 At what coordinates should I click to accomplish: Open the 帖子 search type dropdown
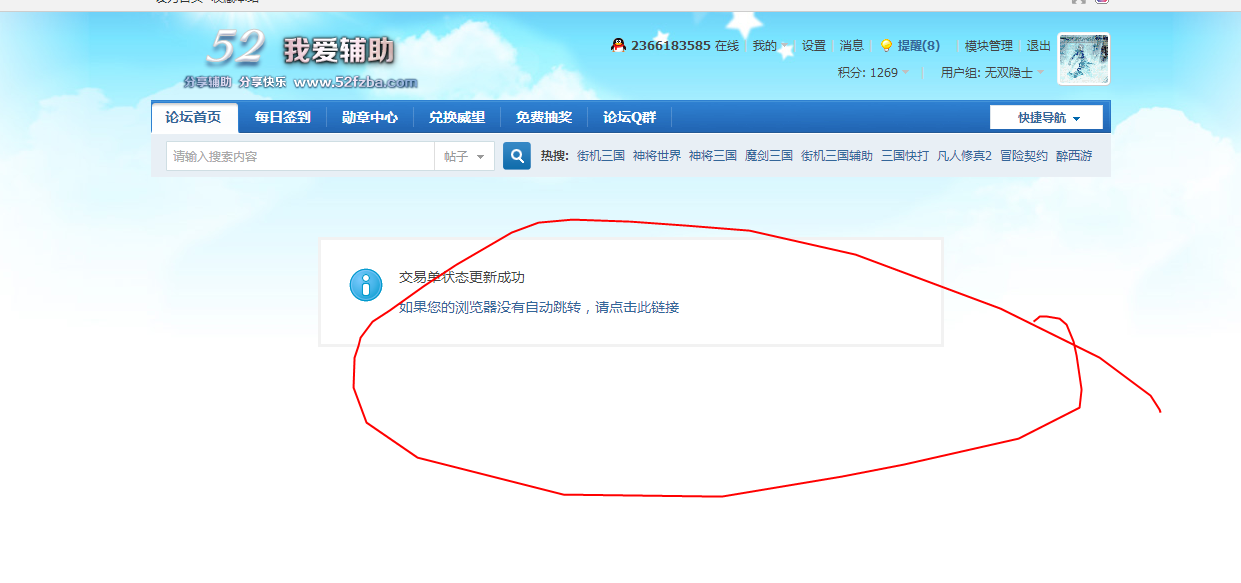point(464,156)
